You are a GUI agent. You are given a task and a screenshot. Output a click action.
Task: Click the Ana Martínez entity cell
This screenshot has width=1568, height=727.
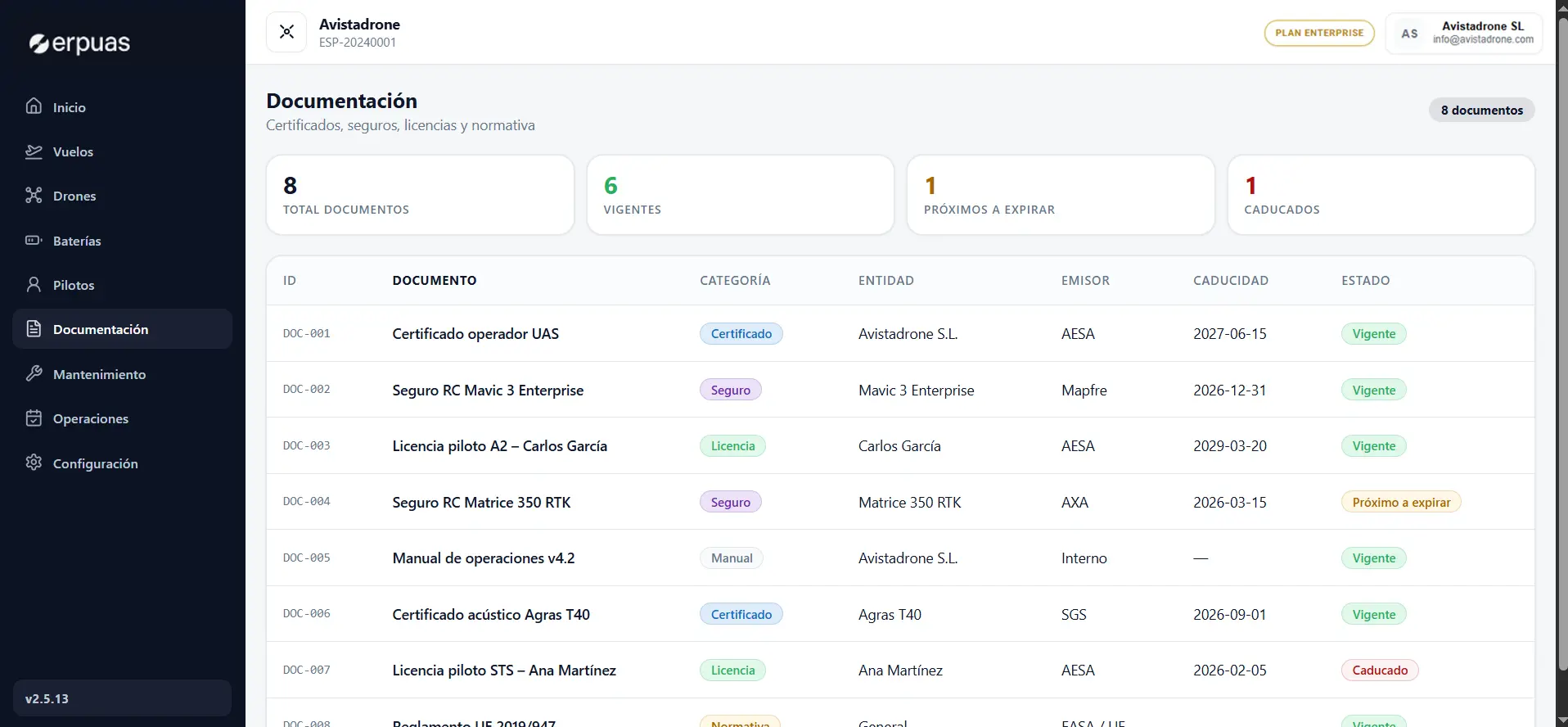click(x=900, y=671)
